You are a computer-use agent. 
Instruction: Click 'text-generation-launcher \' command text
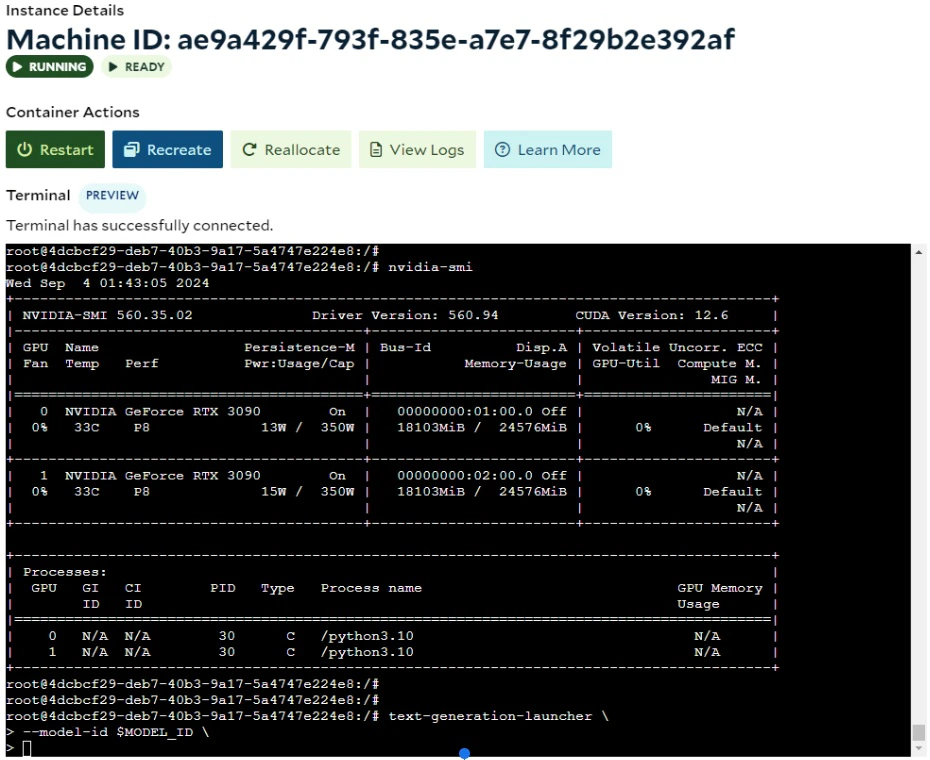tap(498, 716)
